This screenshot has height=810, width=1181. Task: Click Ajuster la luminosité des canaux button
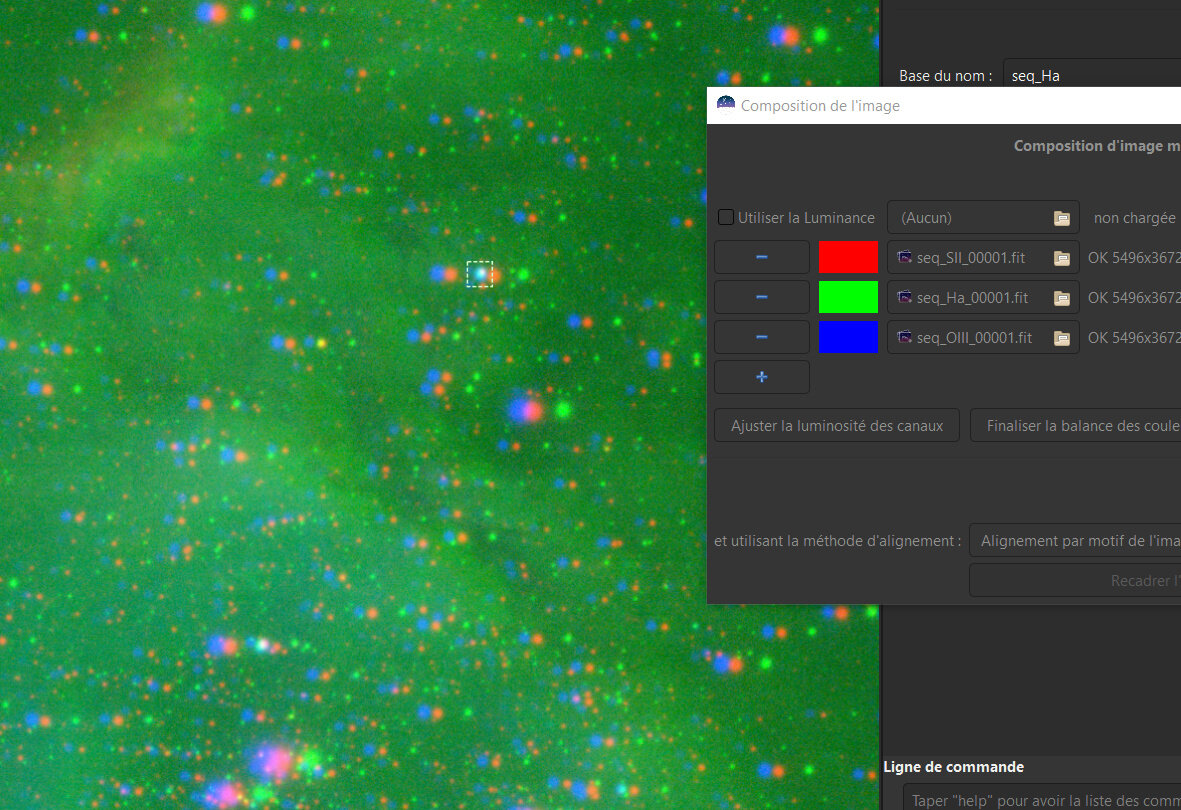pyautogui.click(x=837, y=426)
